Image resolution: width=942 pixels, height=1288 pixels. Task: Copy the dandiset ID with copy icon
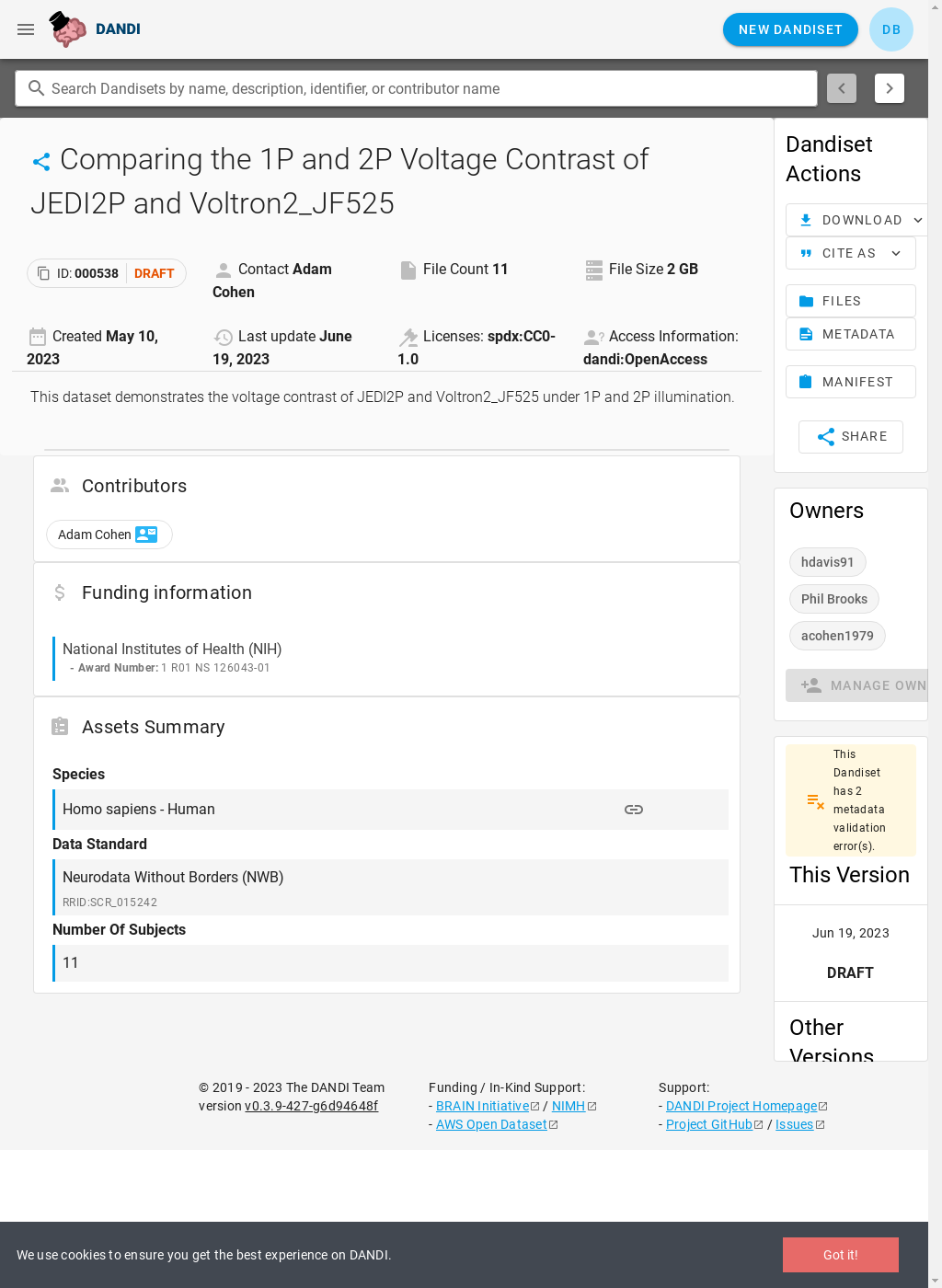click(x=43, y=273)
